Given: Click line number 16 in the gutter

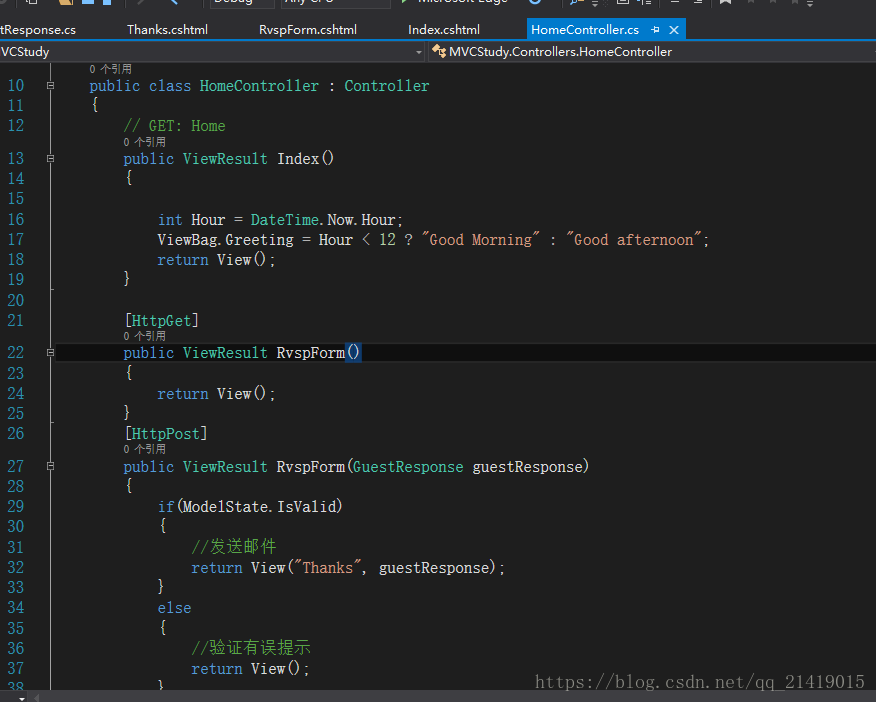Looking at the screenshot, I should (x=16, y=219).
